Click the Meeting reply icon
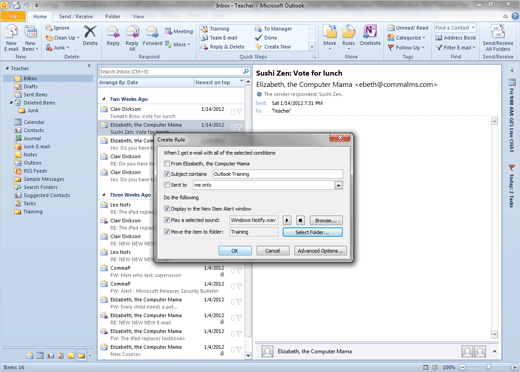This screenshot has height=372, width=520. [179, 31]
